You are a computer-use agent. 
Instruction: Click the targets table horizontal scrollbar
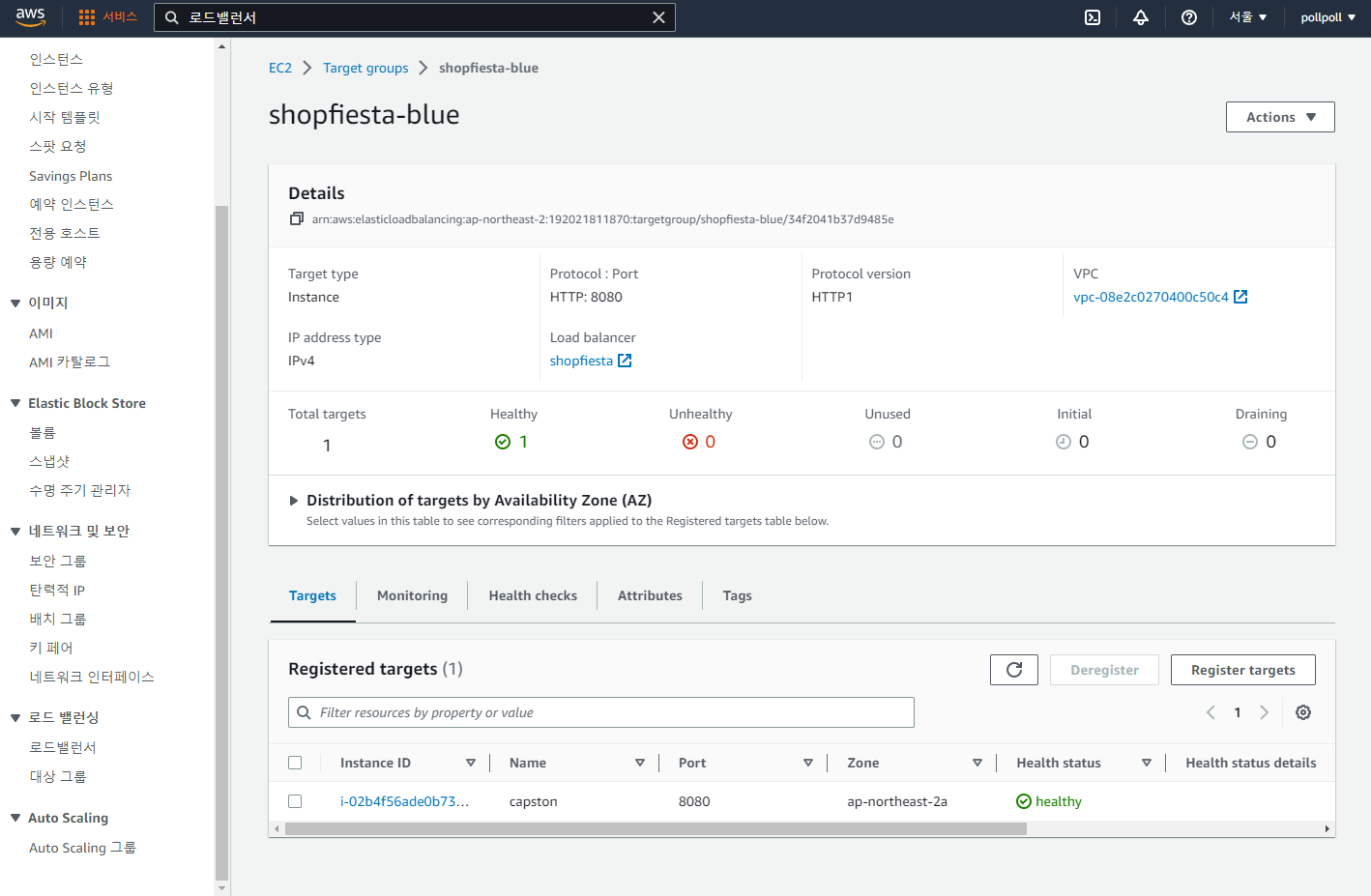click(x=656, y=828)
